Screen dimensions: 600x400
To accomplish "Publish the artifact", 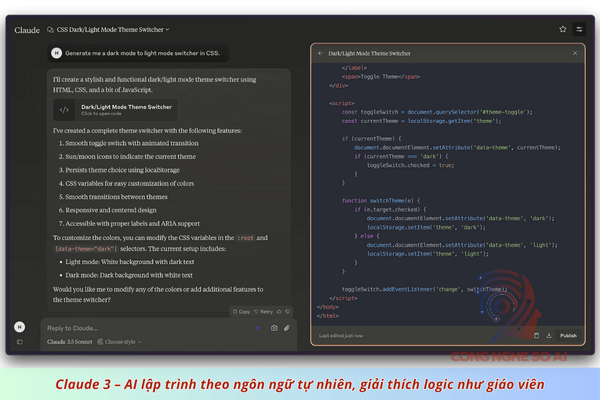I will [x=568, y=336].
